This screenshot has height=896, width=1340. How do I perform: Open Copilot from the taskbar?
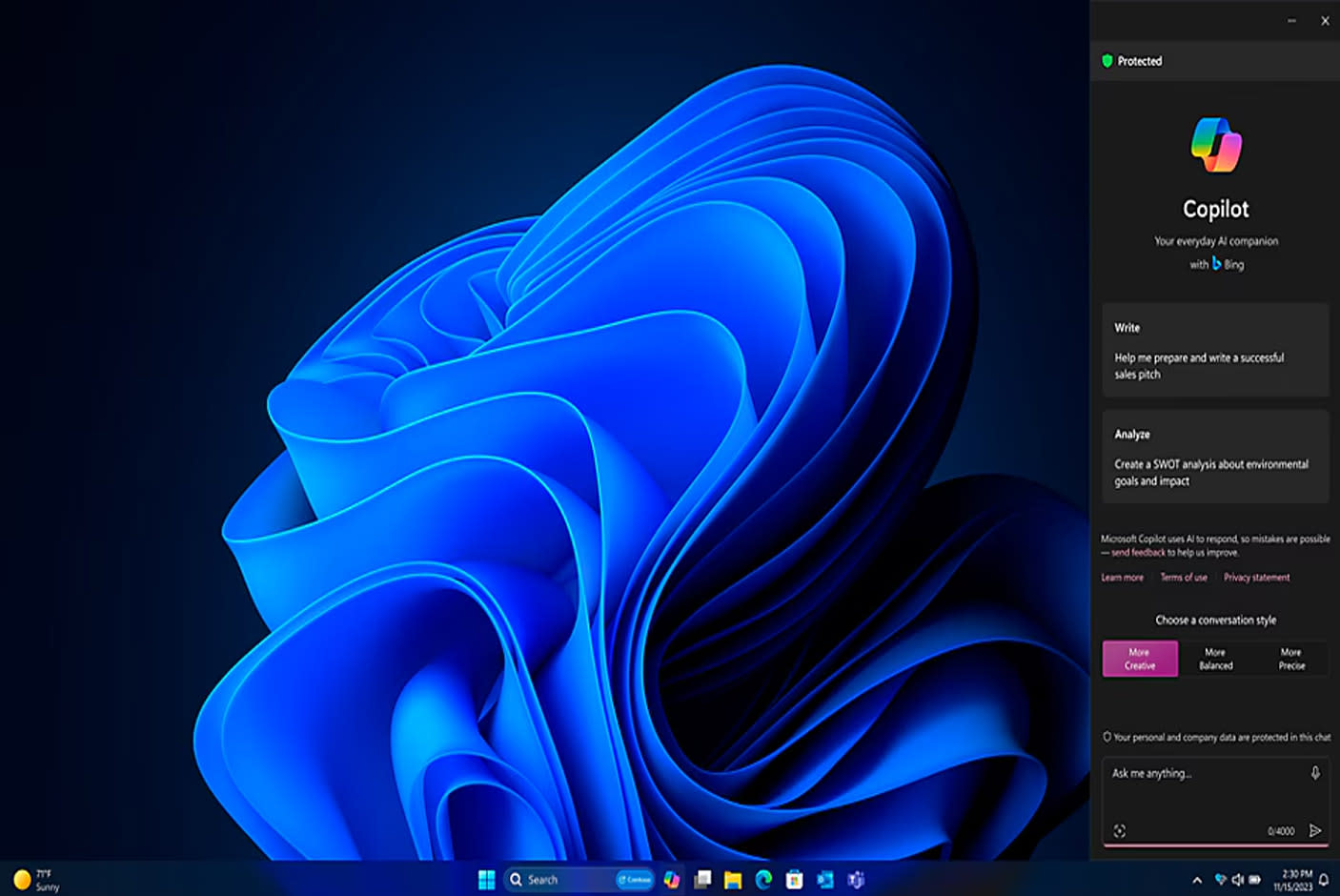pos(672,879)
